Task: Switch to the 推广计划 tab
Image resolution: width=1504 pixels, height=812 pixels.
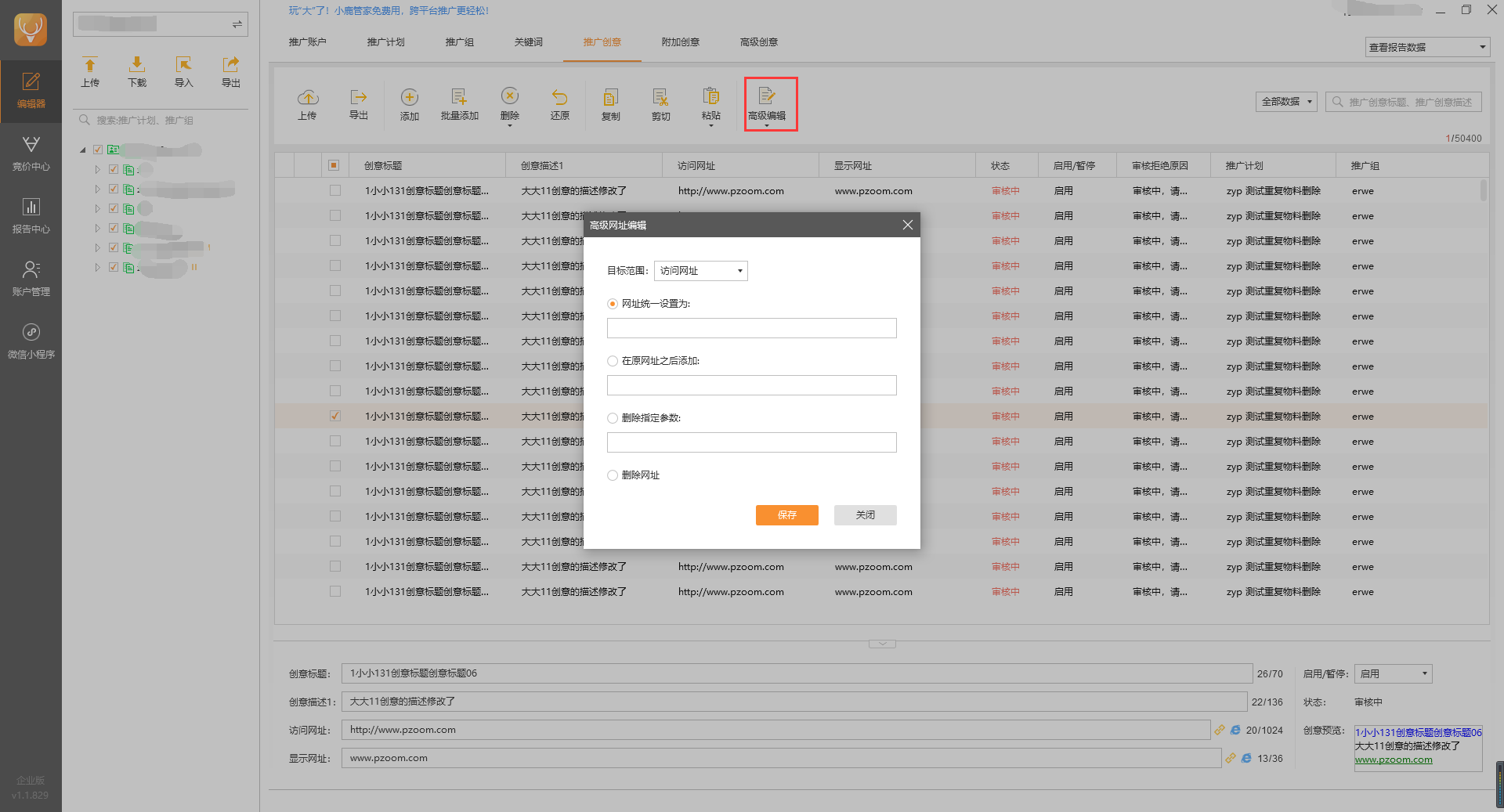Action: click(385, 42)
